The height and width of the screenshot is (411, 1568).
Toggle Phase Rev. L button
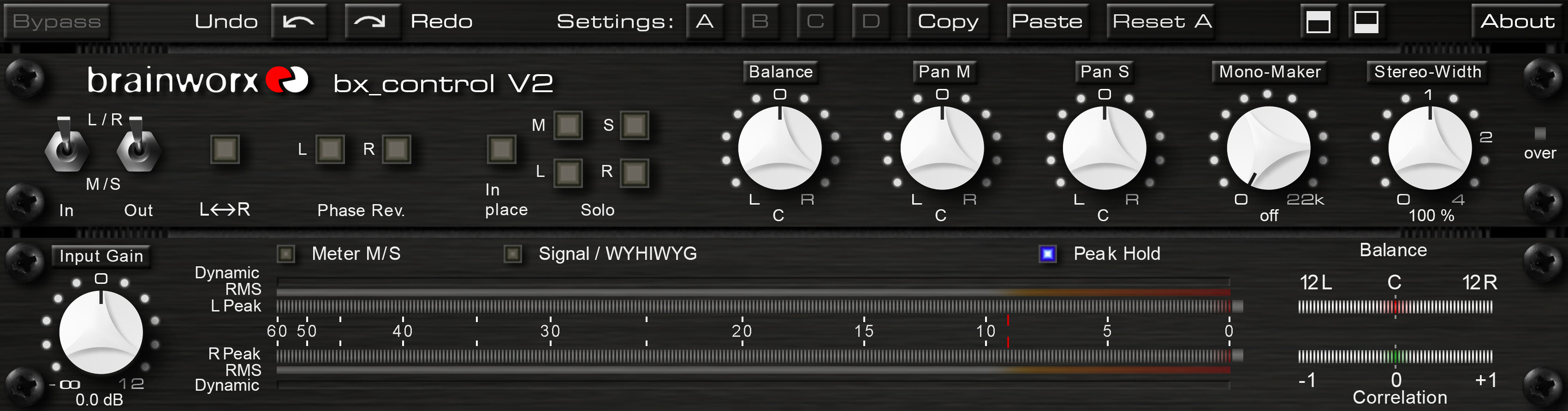tap(330, 149)
